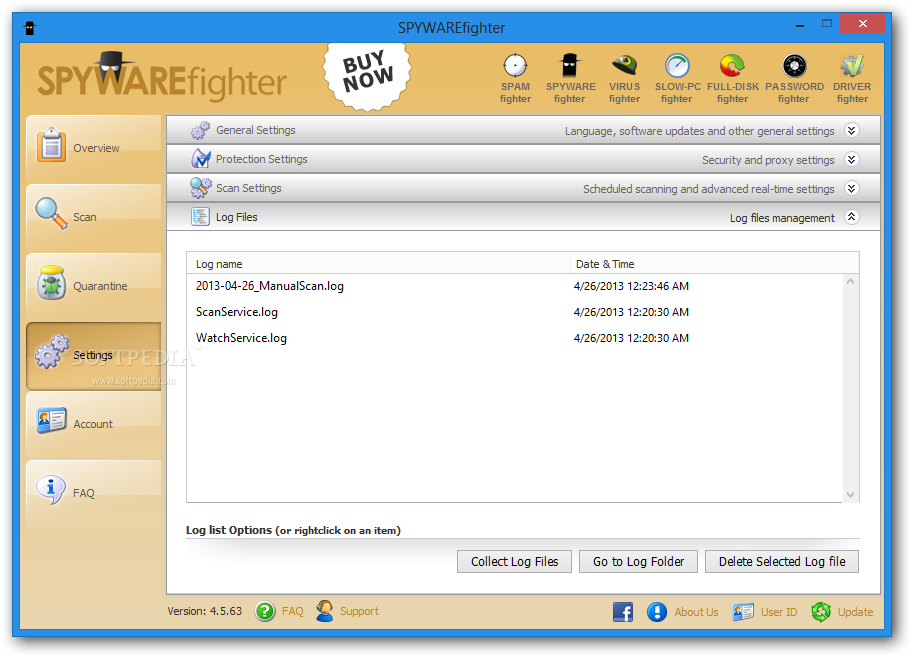
Task: Close the SPYWAREfighter window
Action: pos(863,23)
